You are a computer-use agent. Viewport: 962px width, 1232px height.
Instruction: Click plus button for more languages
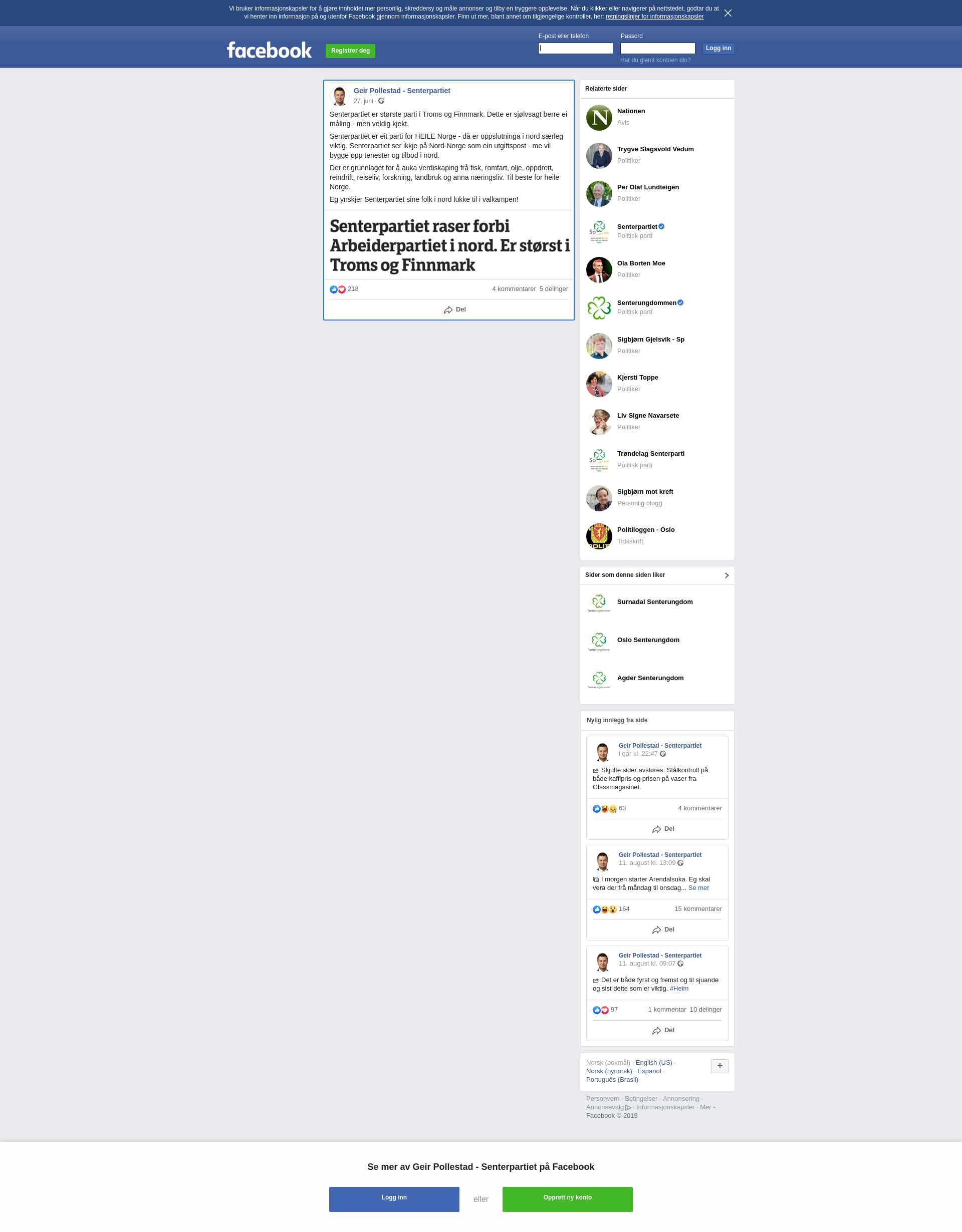point(719,1066)
